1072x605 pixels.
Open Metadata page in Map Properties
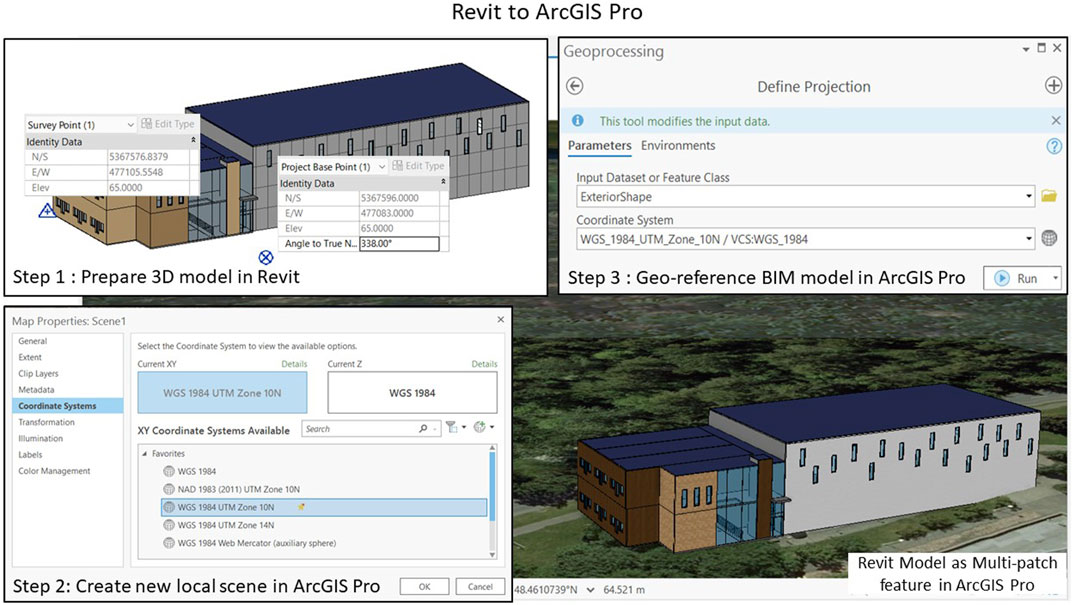coord(36,390)
